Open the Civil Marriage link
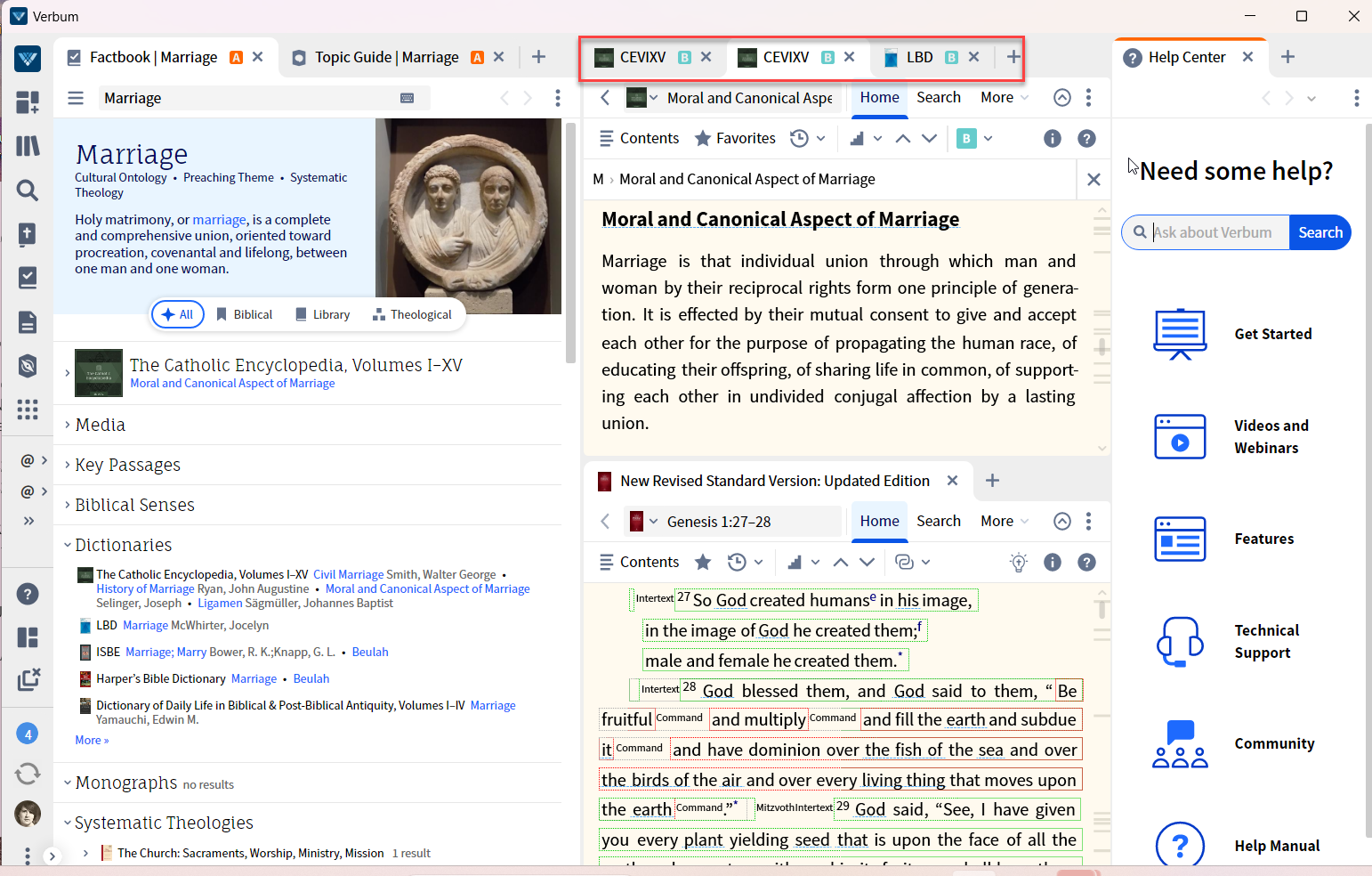This screenshot has width=1372, height=876. coord(348,575)
